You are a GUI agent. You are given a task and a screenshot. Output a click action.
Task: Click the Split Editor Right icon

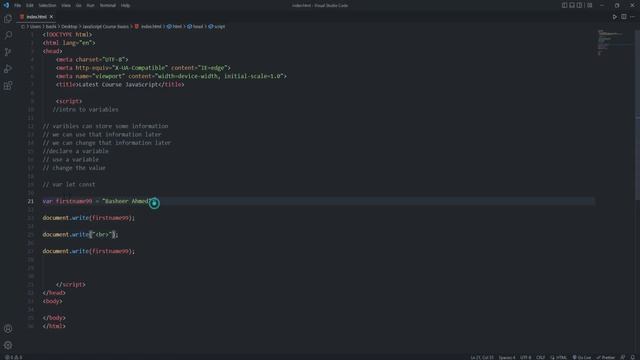click(624, 17)
